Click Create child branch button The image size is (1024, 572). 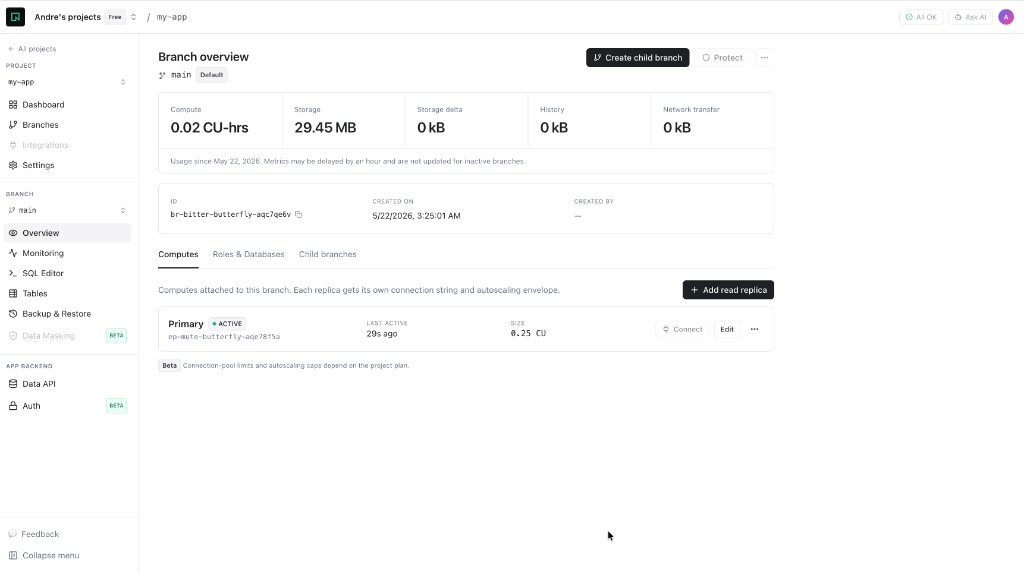(x=637, y=57)
